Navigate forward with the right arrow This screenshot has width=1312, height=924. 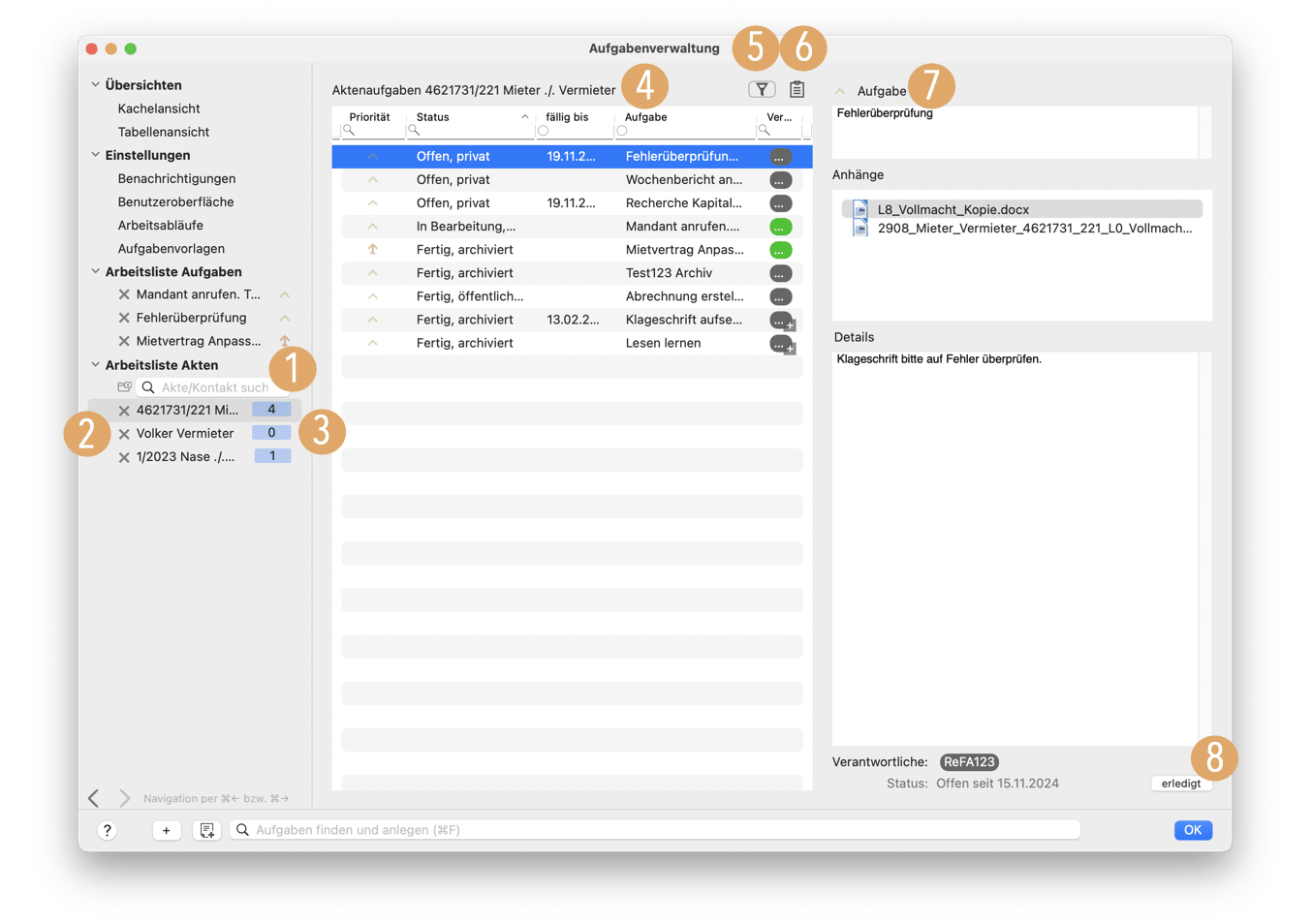coord(124,798)
